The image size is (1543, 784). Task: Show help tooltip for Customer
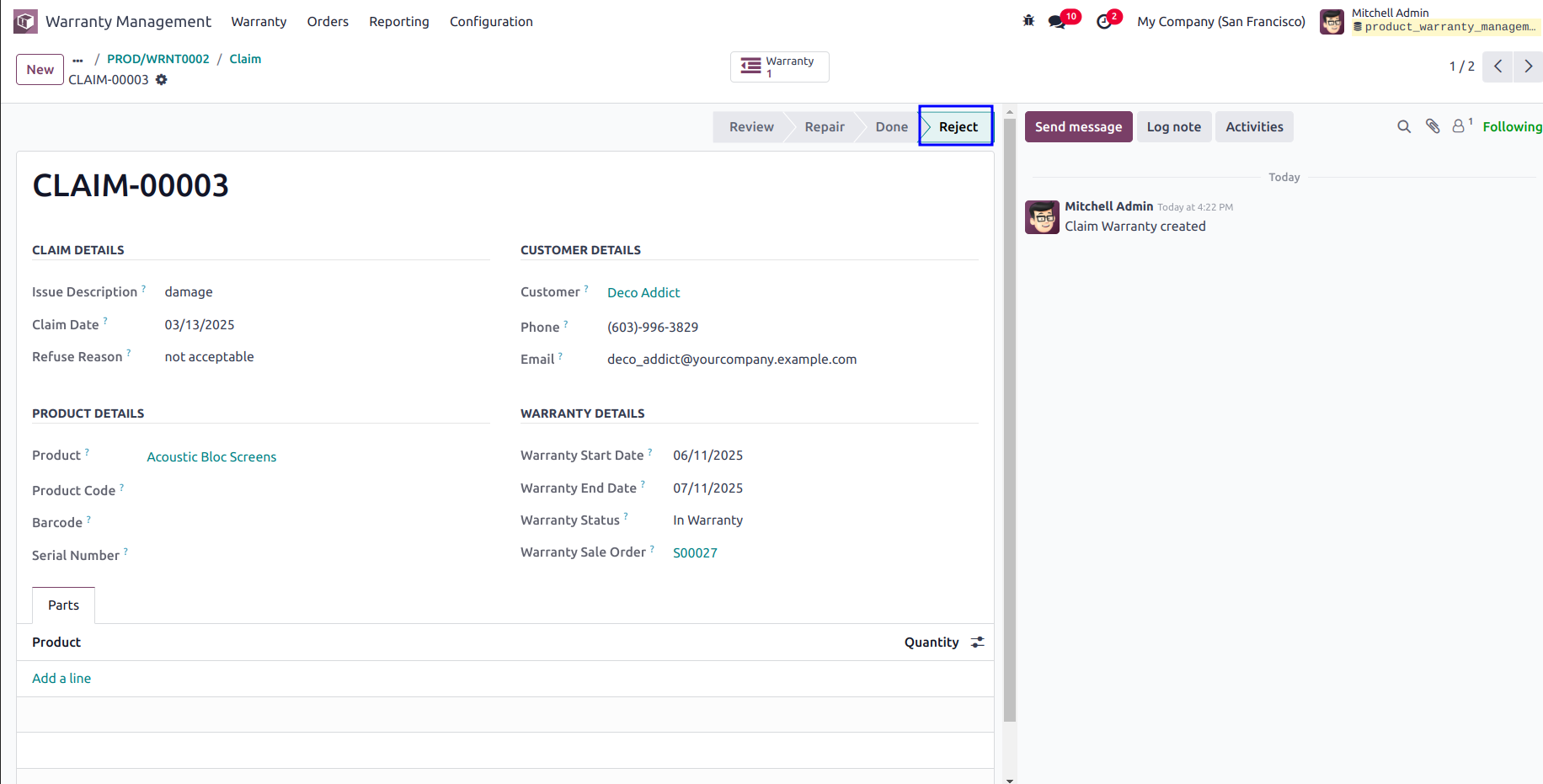click(586, 288)
